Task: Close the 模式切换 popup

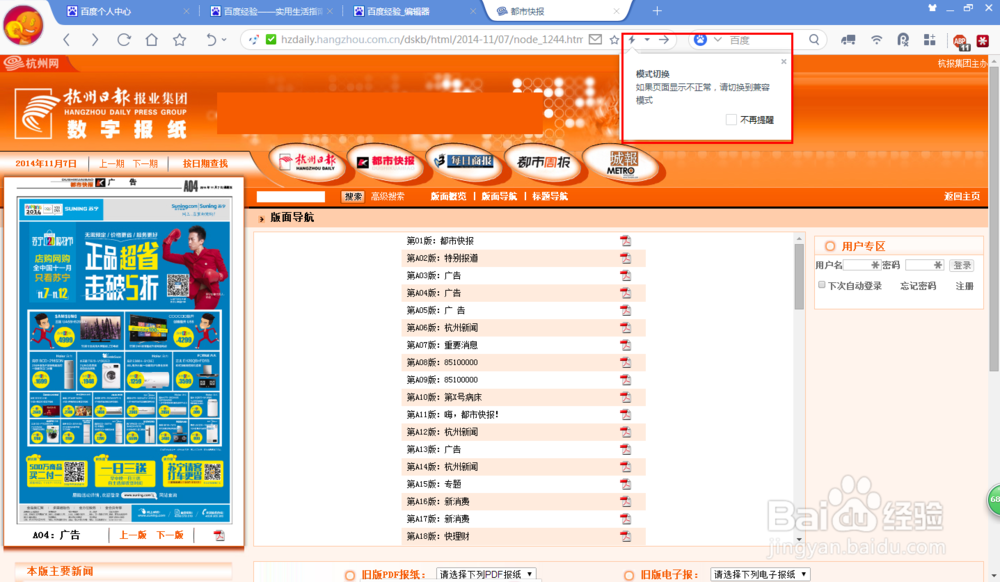Action: [x=784, y=61]
